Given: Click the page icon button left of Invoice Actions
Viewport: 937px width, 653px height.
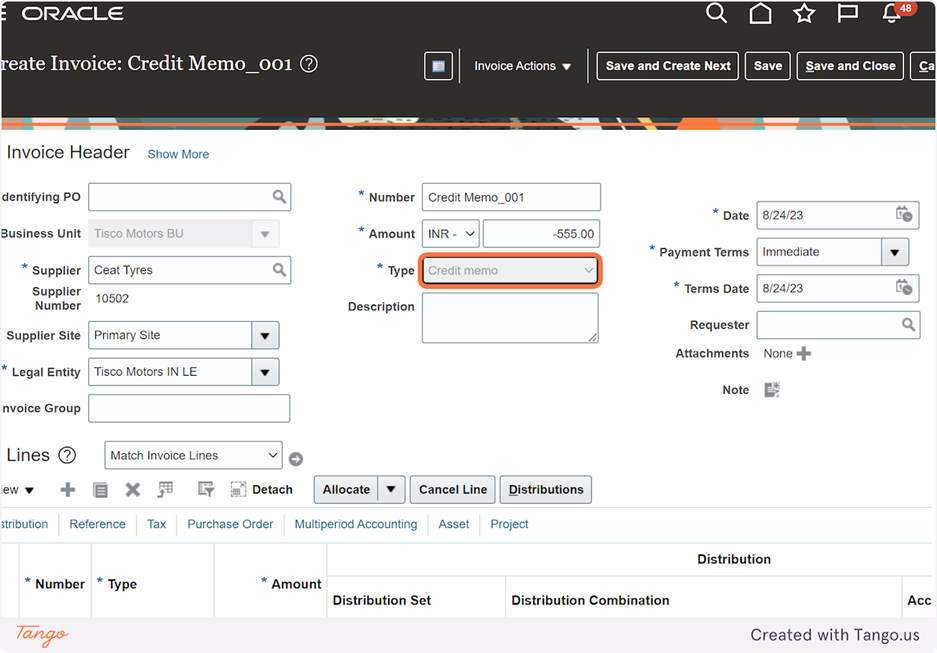Looking at the screenshot, I should pyautogui.click(x=438, y=66).
